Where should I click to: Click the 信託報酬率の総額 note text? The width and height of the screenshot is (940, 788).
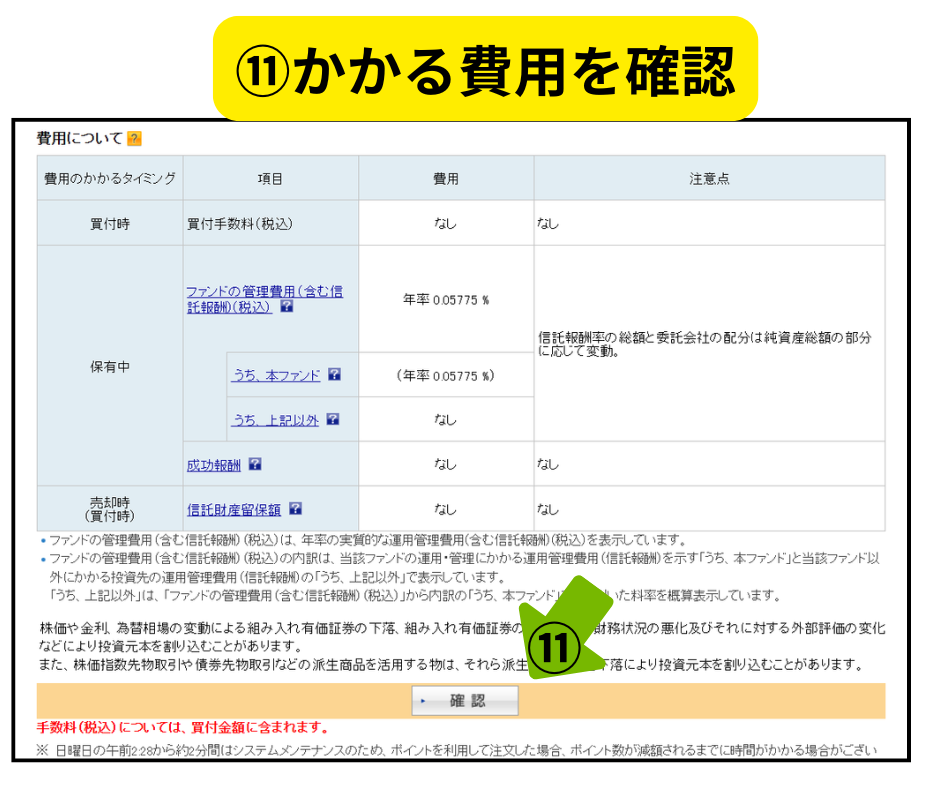coord(704,344)
